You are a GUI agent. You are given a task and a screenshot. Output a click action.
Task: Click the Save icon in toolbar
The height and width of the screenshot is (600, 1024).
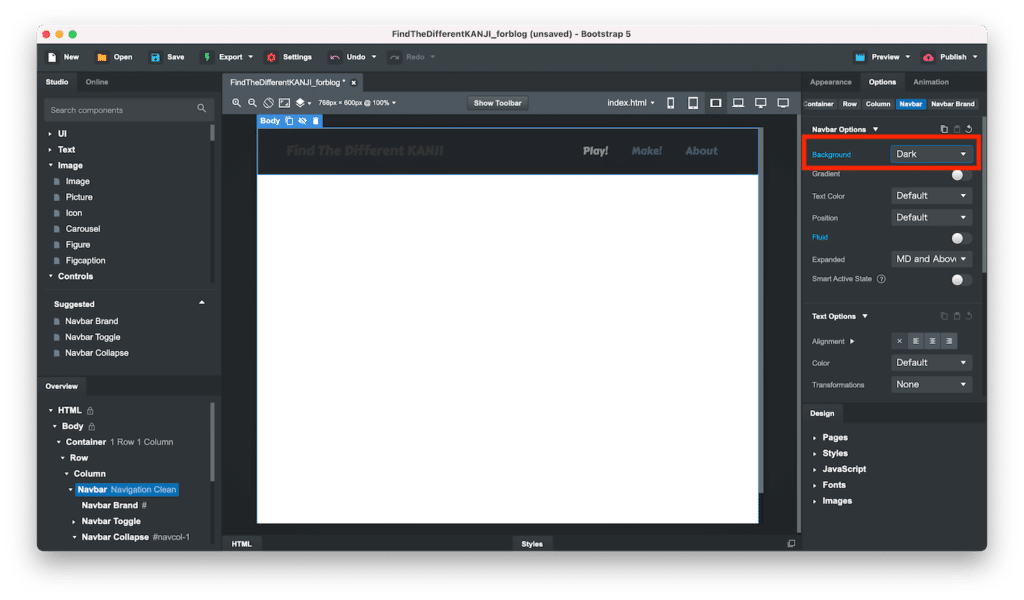(x=156, y=57)
